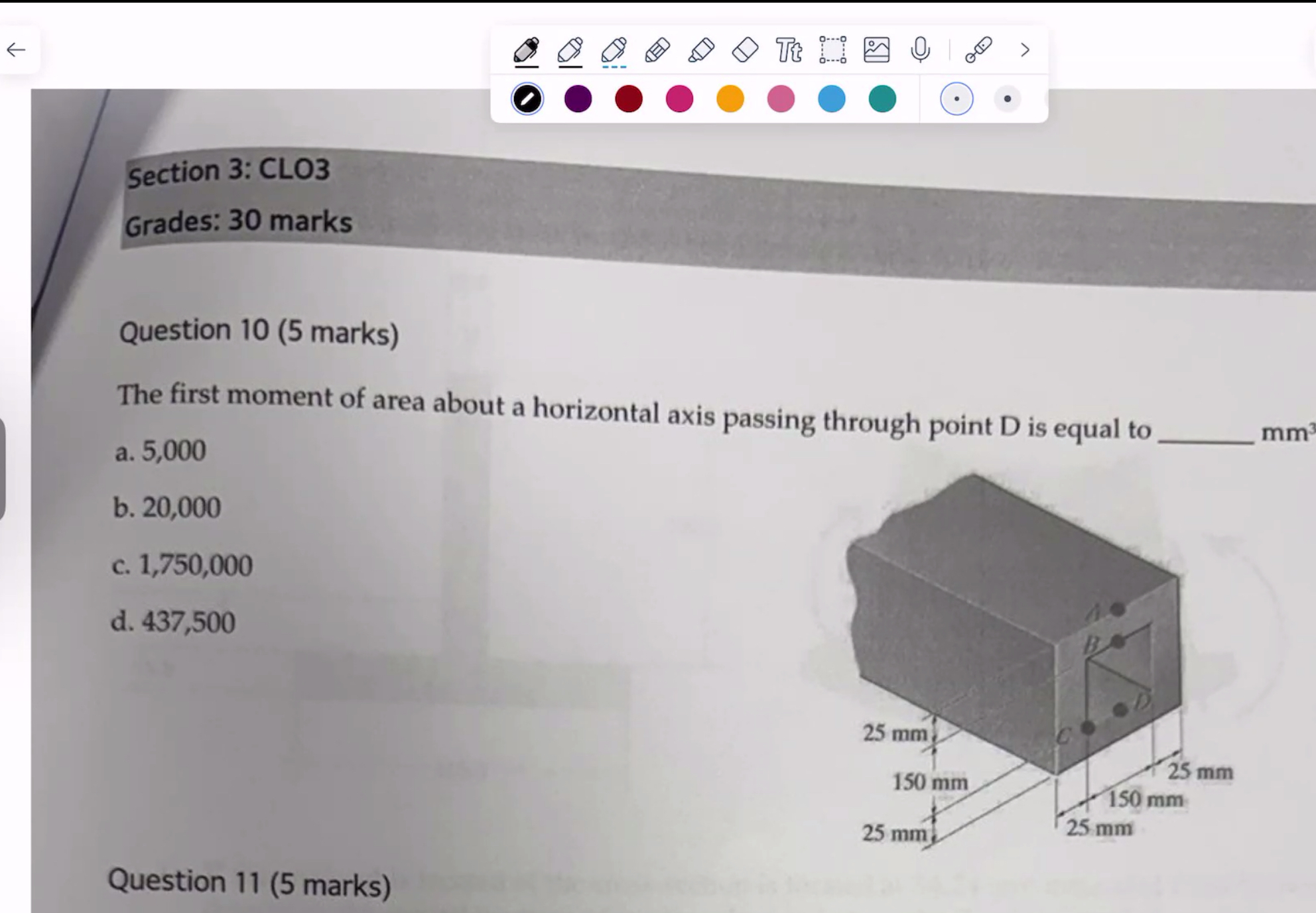The width and height of the screenshot is (1316, 913).
Task: Confirm black as the active pen color
Action: (526, 99)
